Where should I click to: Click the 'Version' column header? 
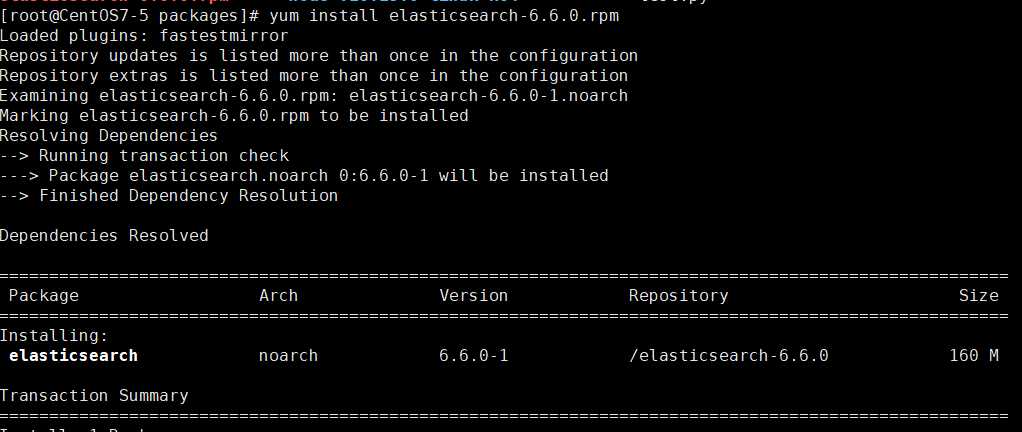point(473,296)
